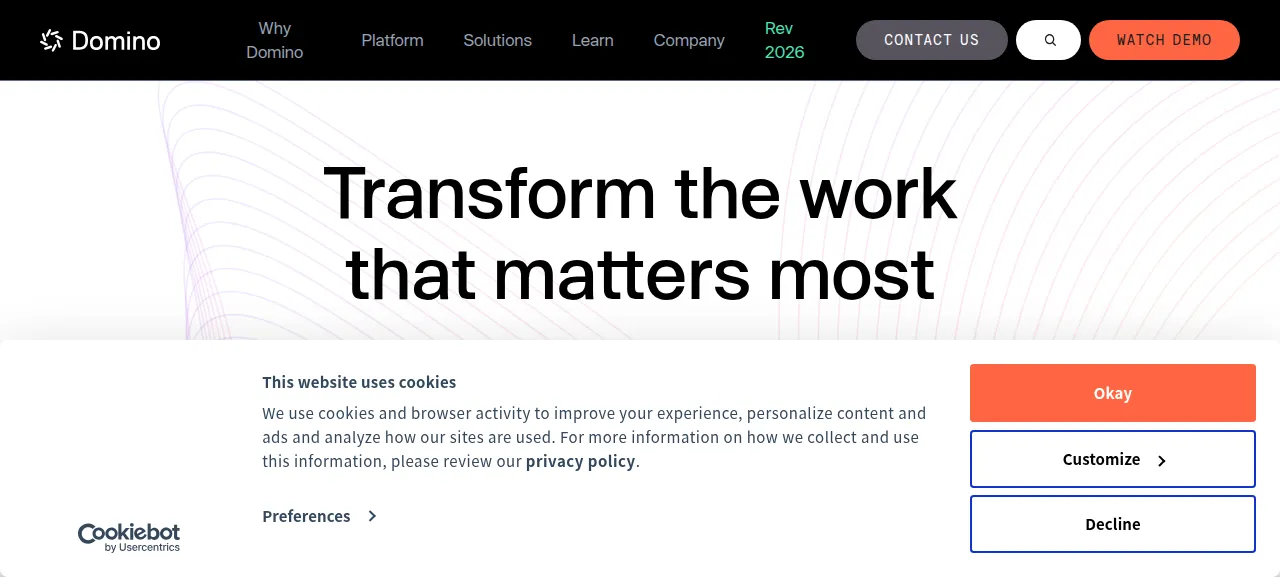Click the arrow beside Customize
The width and height of the screenshot is (1280, 577).
pyautogui.click(x=1161, y=461)
